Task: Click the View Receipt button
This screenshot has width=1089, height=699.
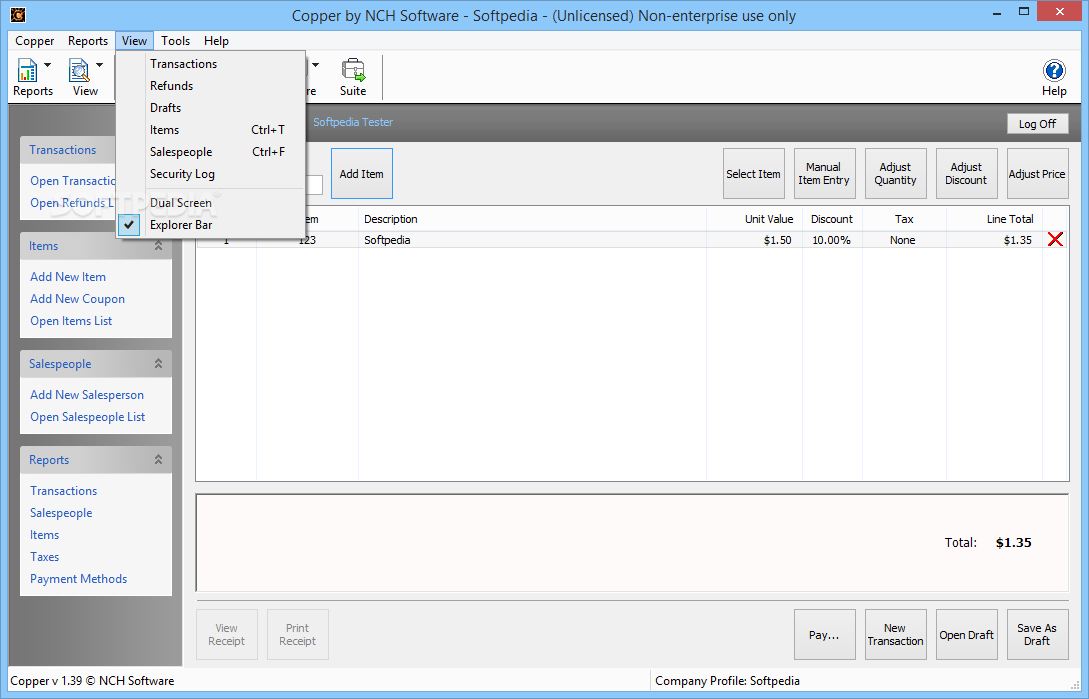Action: pyautogui.click(x=227, y=634)
